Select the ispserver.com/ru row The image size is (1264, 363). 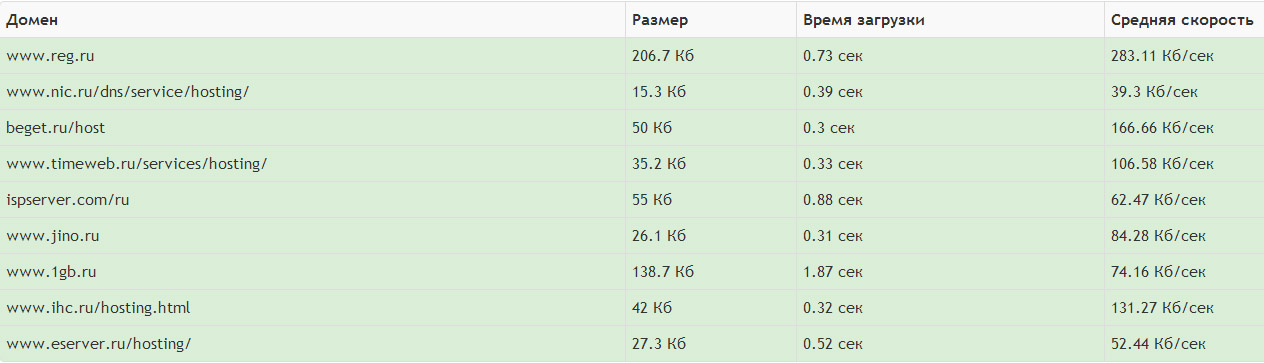(x=632, y=200)
